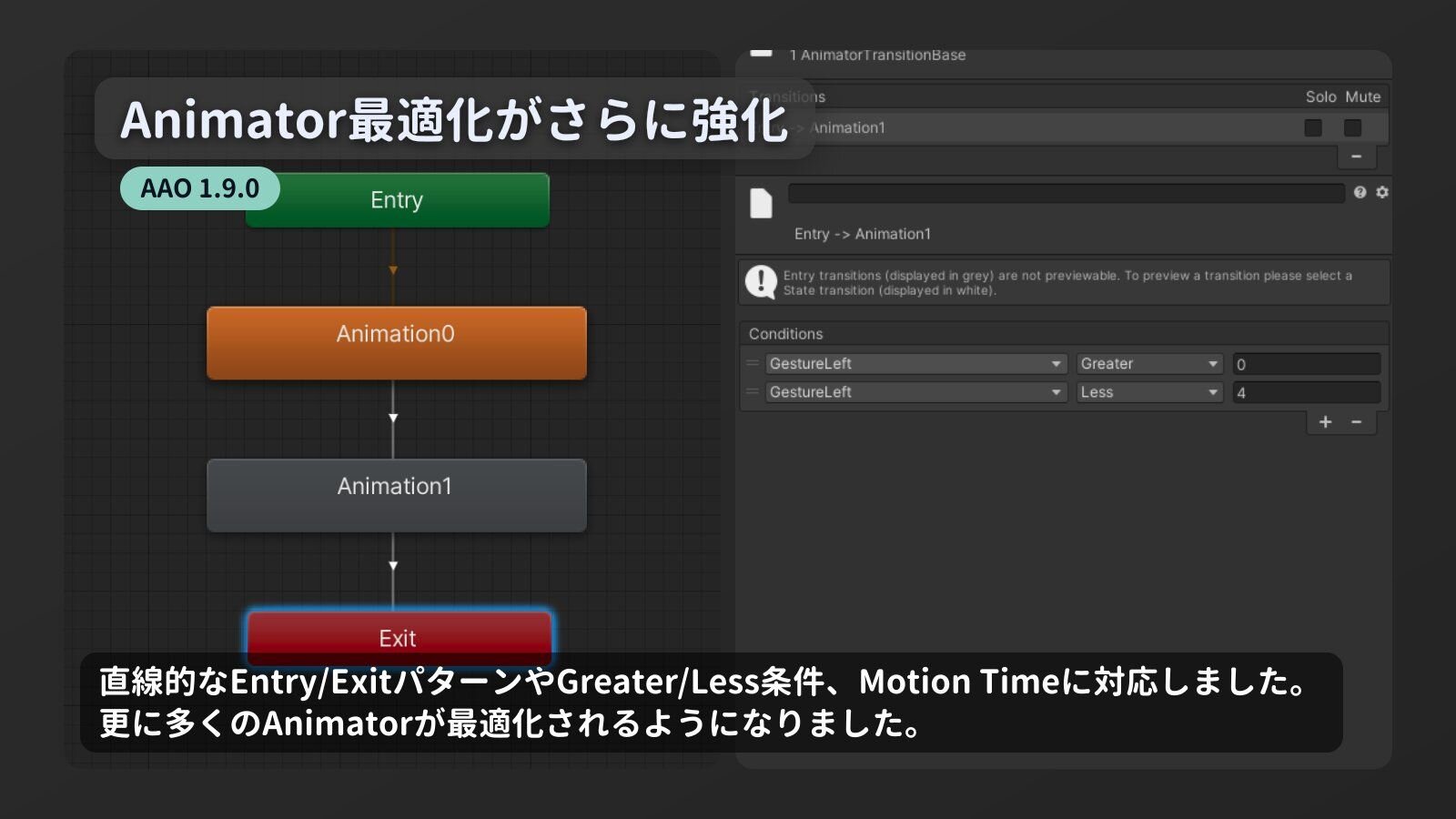Open the inspector settings gear icon
The image size is (1456, 819).
[1382, 192]
